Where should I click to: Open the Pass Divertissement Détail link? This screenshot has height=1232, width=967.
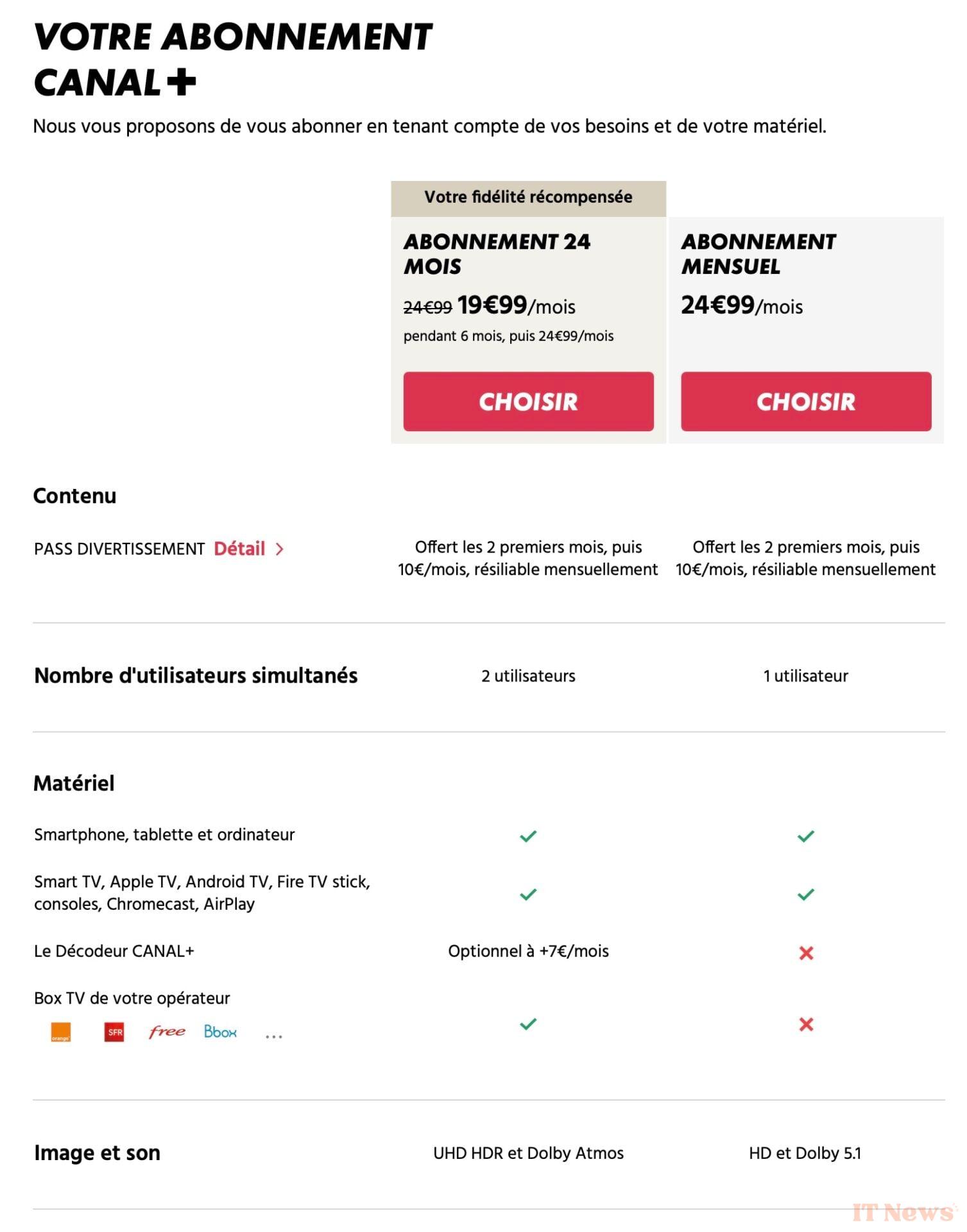[239, 549]
